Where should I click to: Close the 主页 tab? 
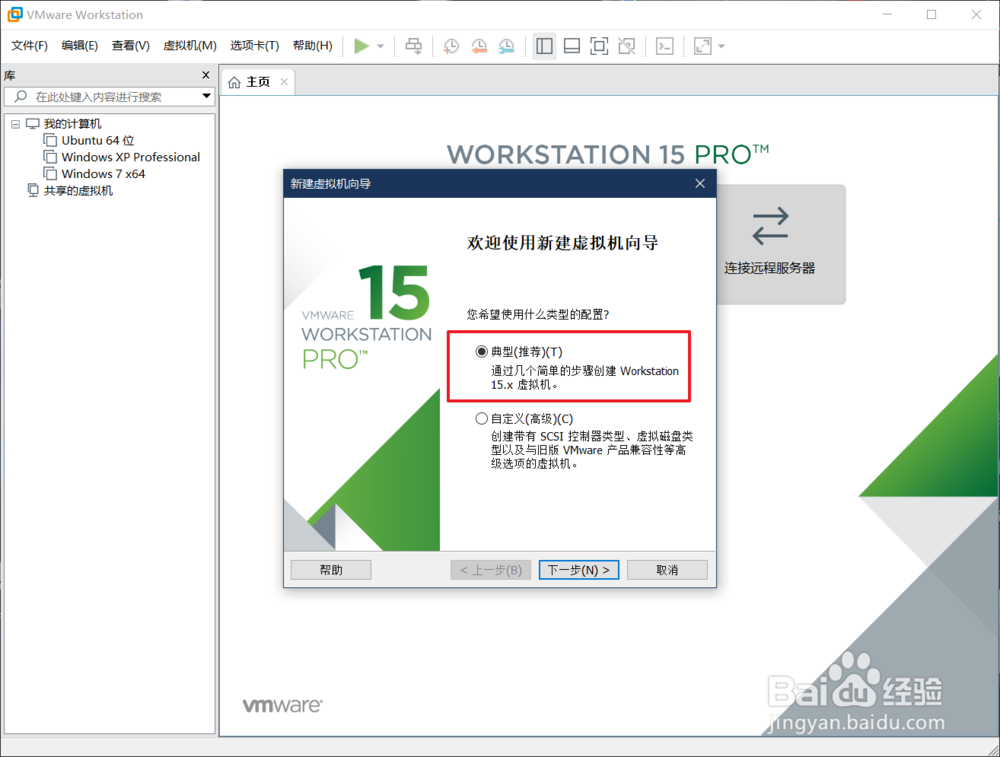point(284,82)
